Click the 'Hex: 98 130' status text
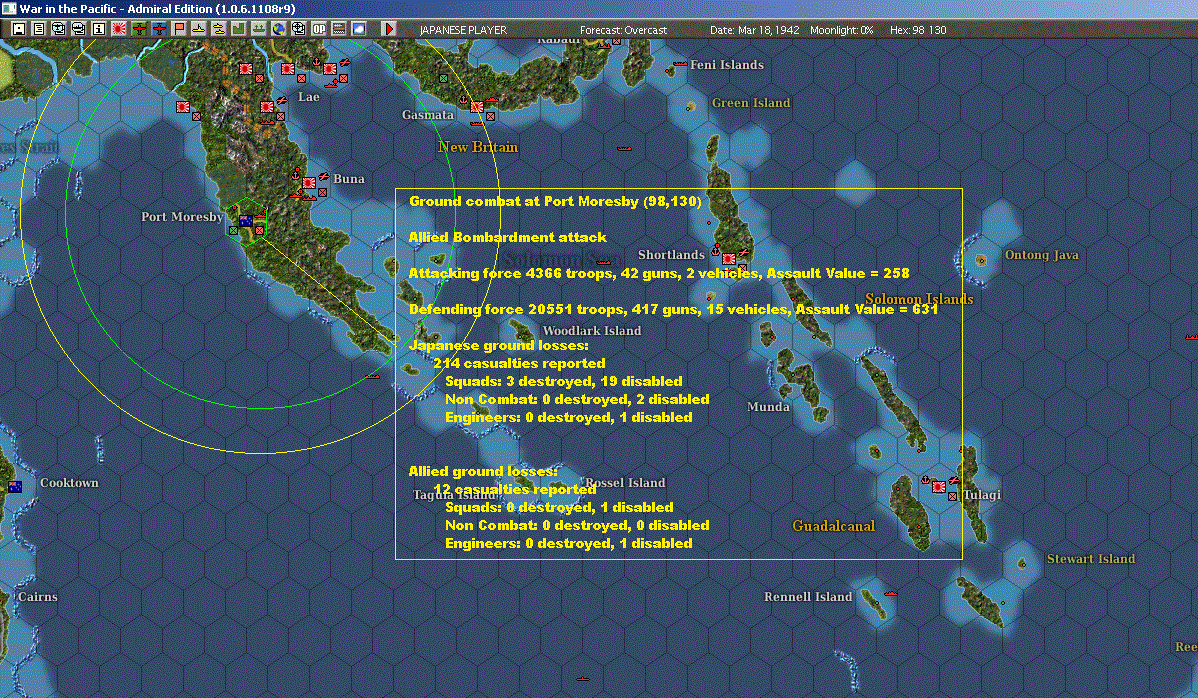Screen dimensions: 1198x698 pyautogui.click(x=918, y=30)
